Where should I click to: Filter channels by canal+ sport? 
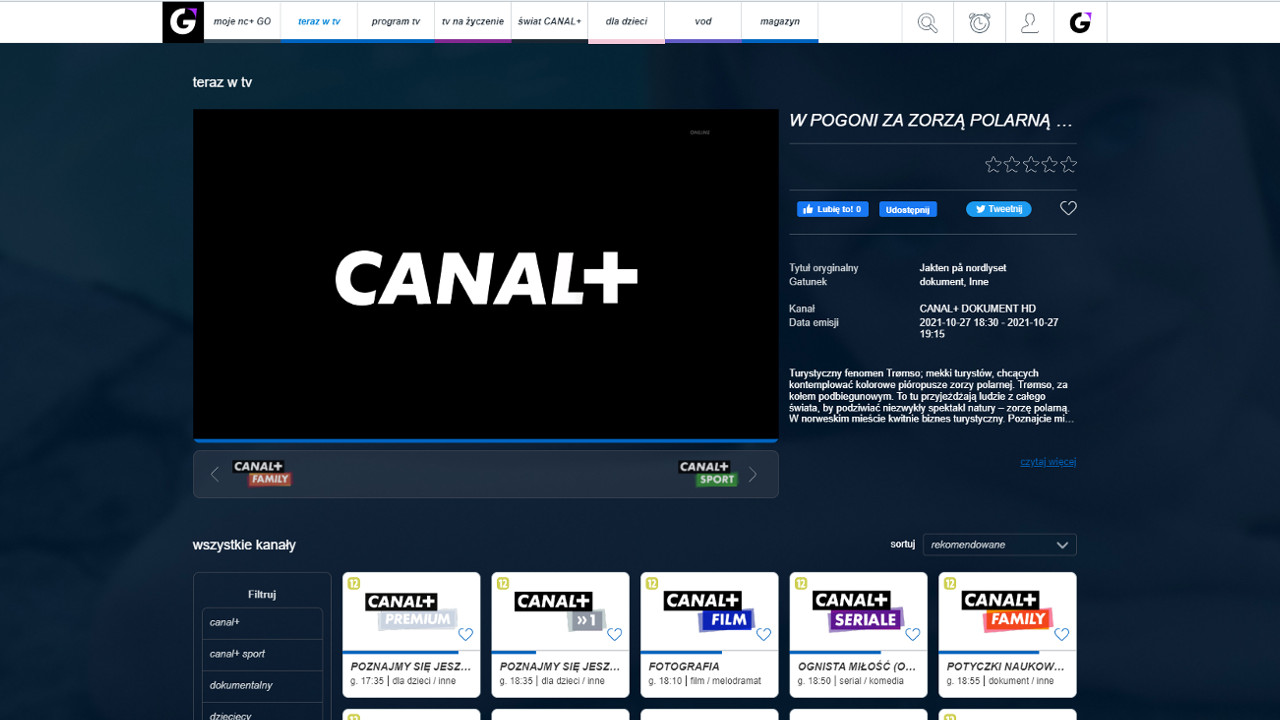262,654
